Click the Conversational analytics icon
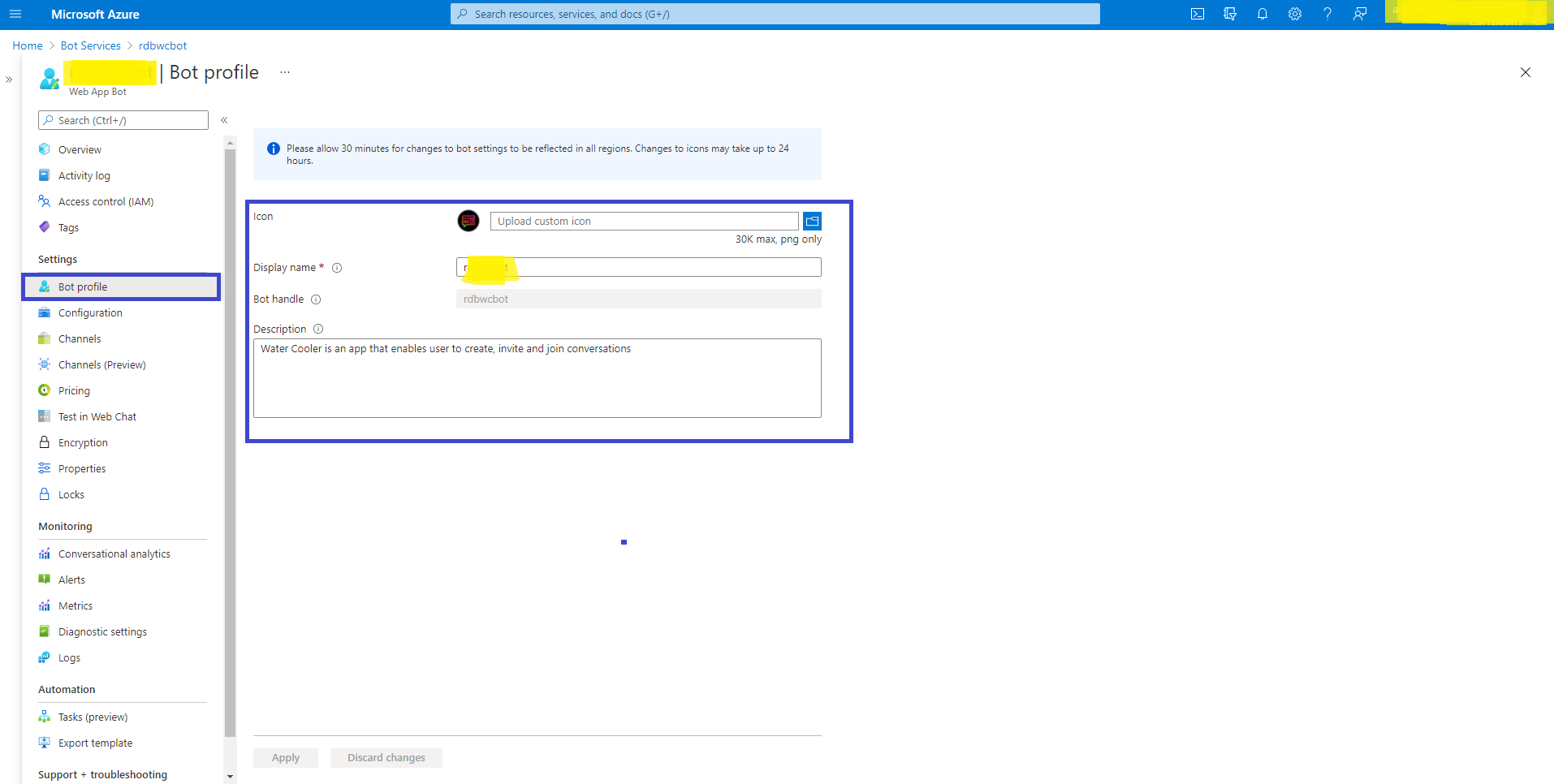Screen dimensions: 1554x784 point(45,554)
